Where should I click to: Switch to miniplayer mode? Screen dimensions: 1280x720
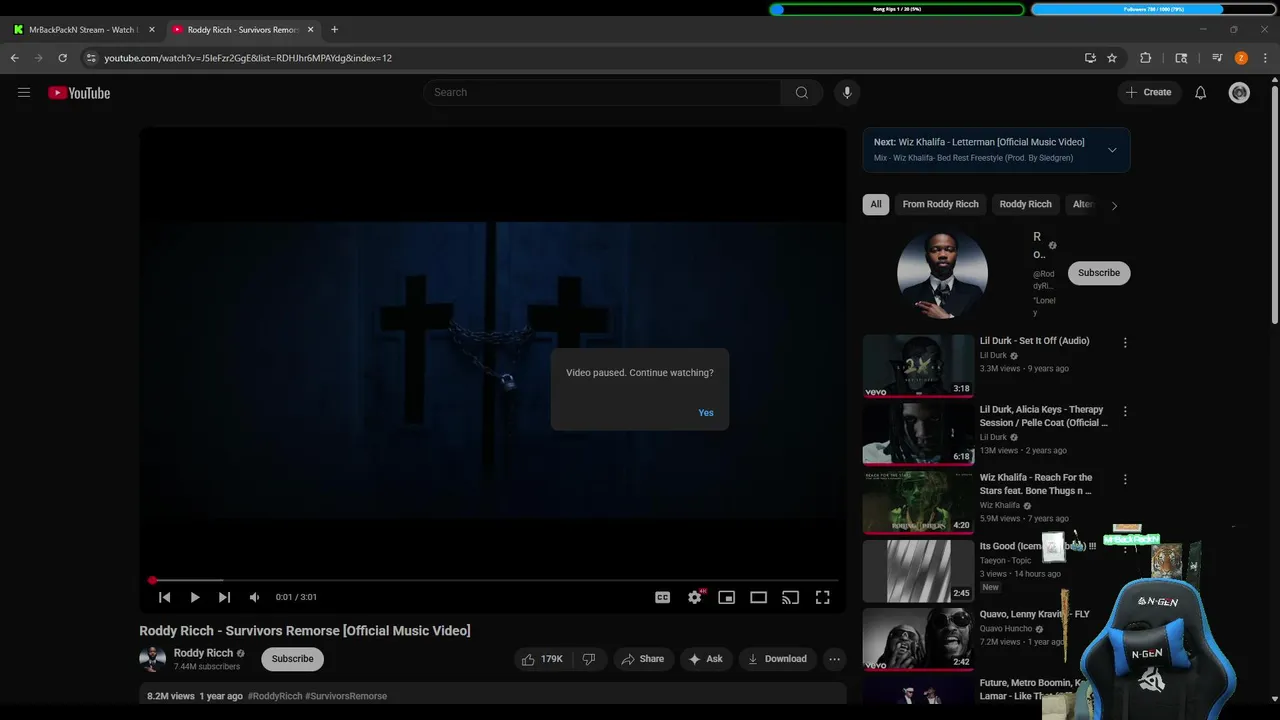pos(727,597)
